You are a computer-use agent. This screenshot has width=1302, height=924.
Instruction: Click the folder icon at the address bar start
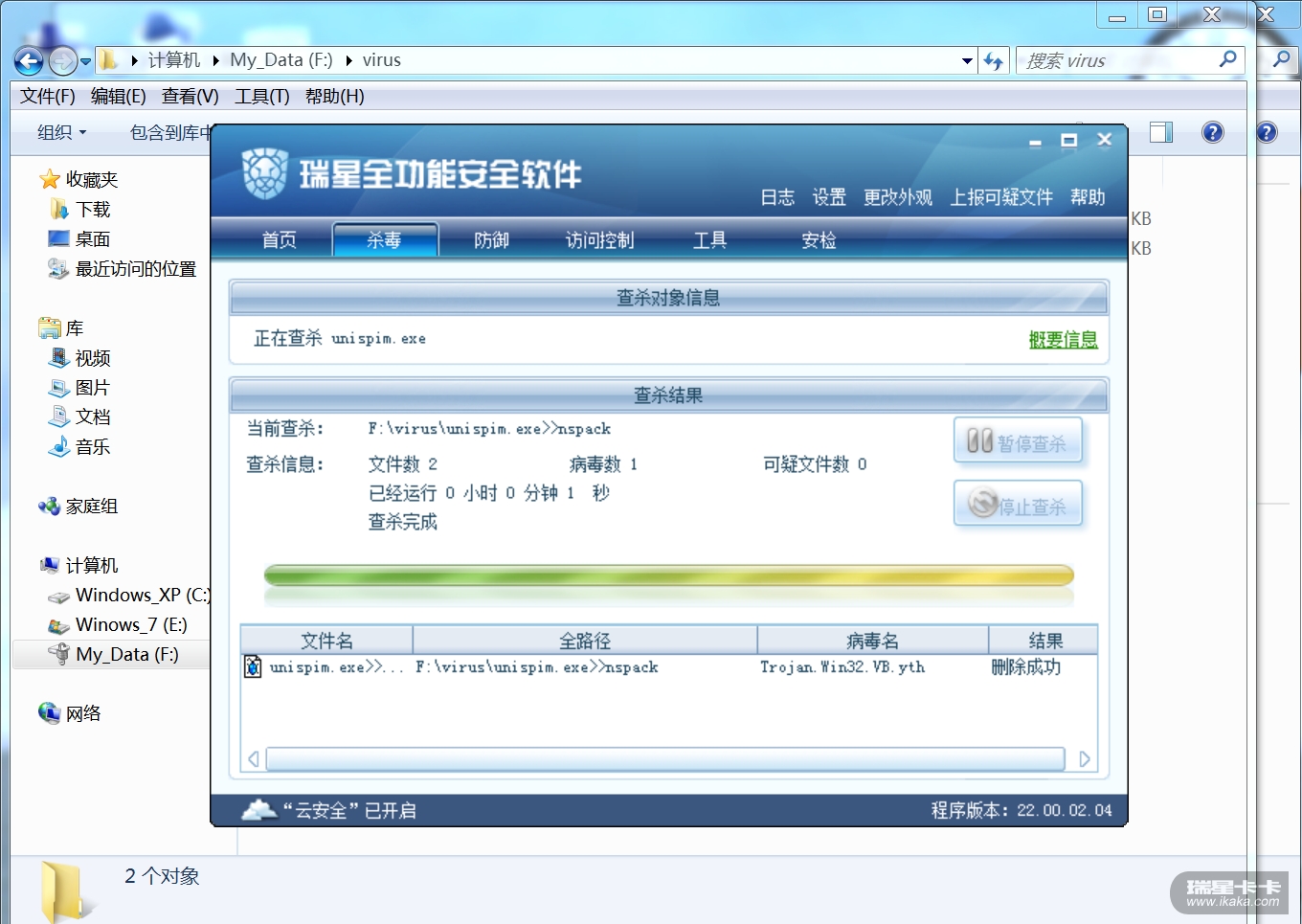[x=109, y=60]
